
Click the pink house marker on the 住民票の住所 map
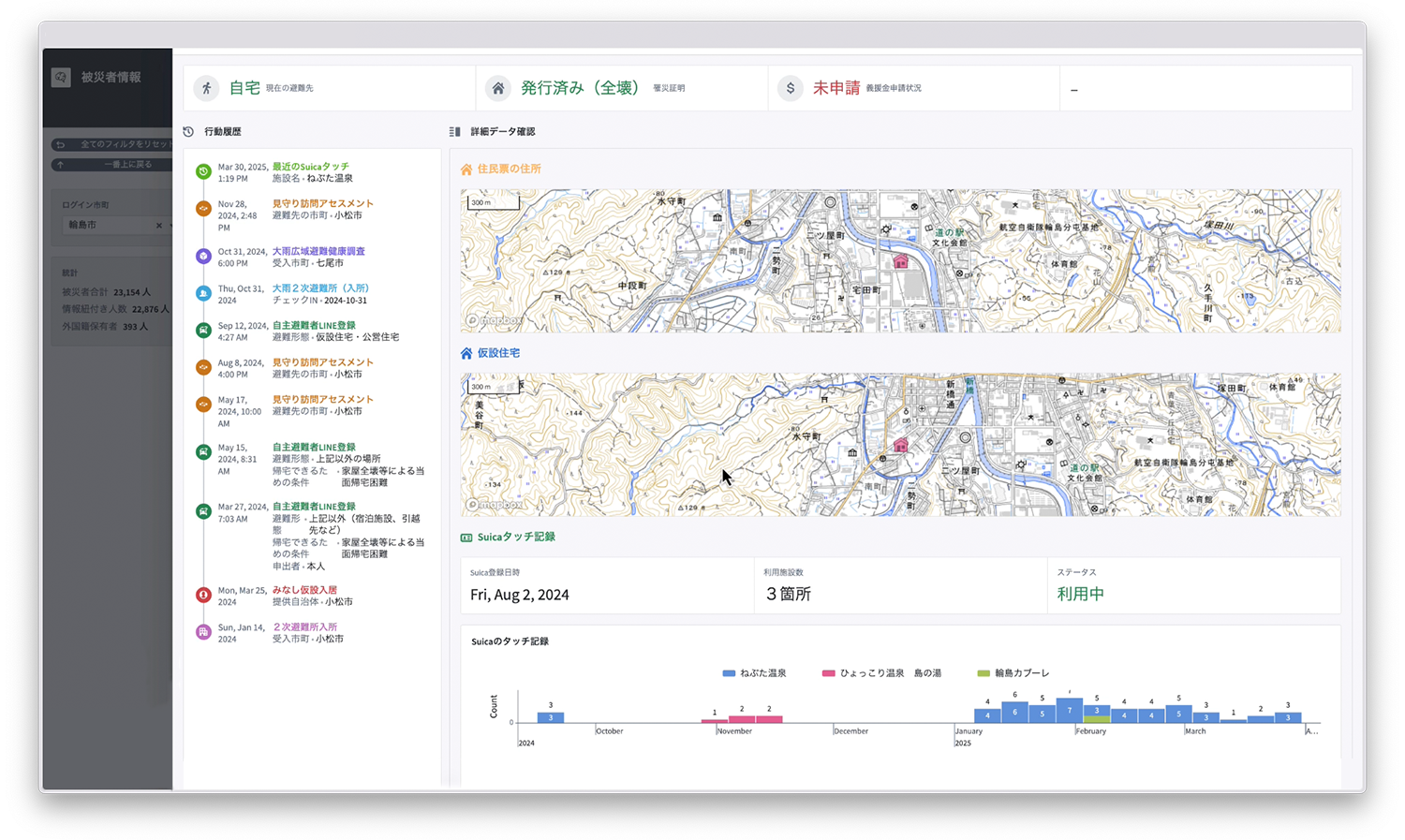[x=901, y=262]
